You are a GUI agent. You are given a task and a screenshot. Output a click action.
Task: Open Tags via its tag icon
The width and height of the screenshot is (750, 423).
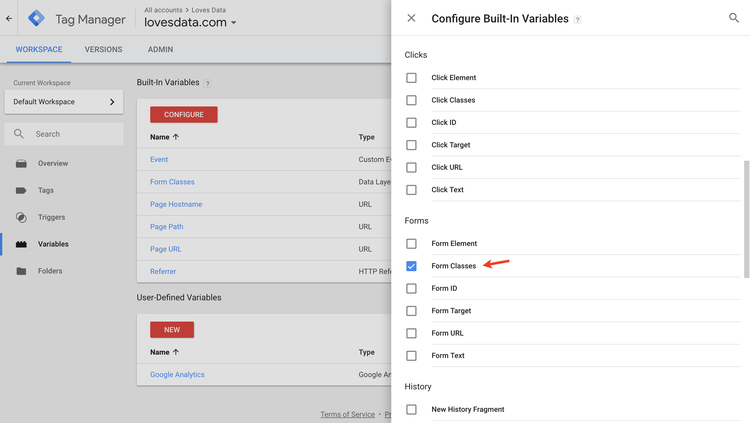tap(21, 190)
